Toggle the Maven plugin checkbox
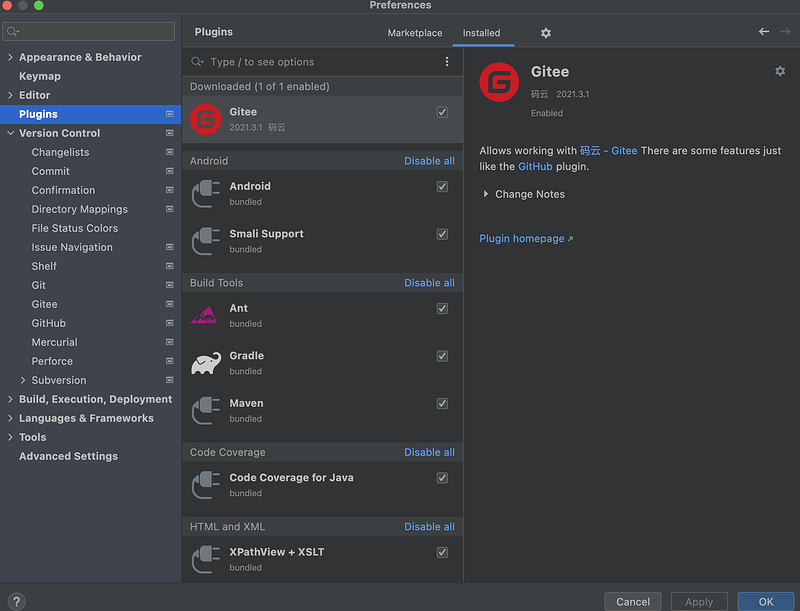This screenshot has width=800, height=611. click(x=442, y=403)
